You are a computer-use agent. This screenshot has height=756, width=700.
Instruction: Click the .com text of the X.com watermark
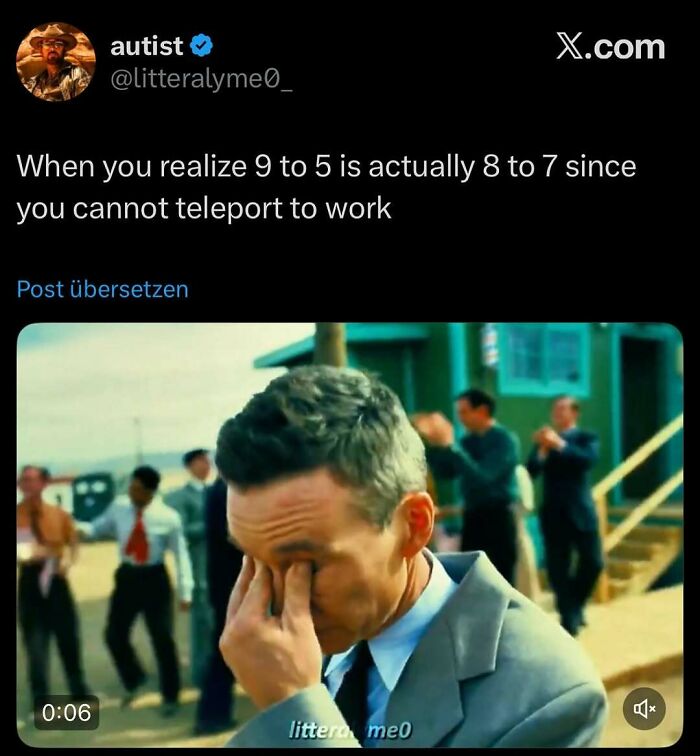coord(624,48)
